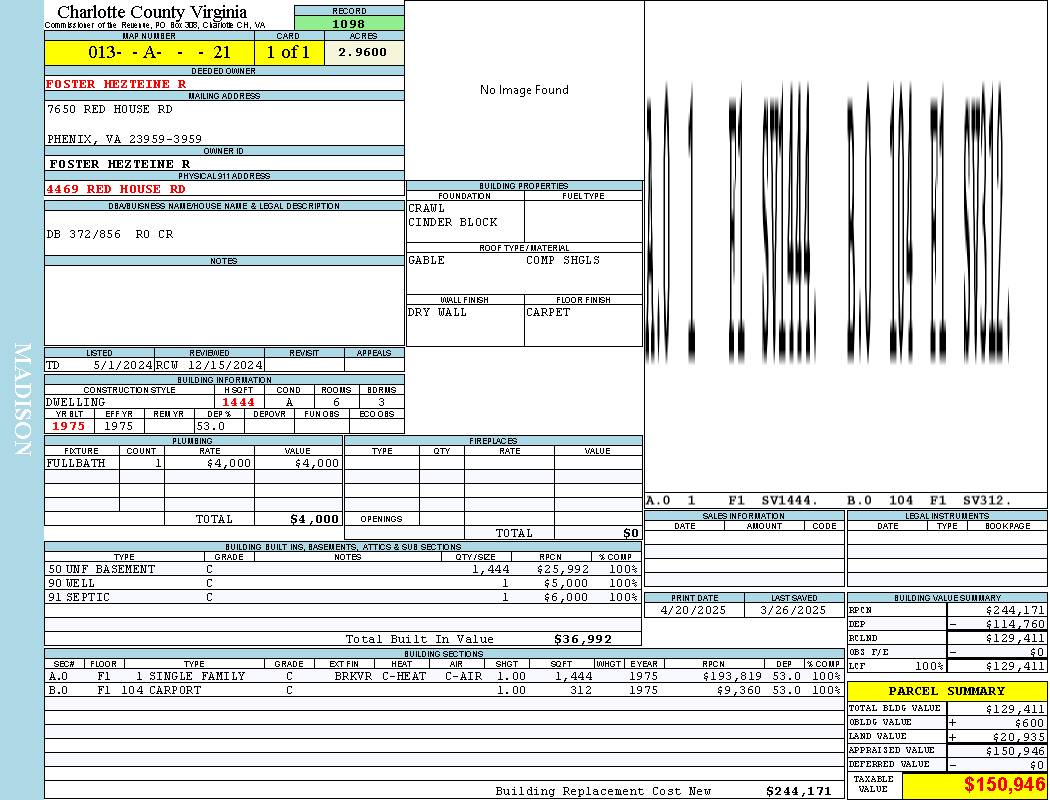Select the B.0 CARPORT building section row
The height and width of the screenshot is (800, 1050).
point(444,690)
